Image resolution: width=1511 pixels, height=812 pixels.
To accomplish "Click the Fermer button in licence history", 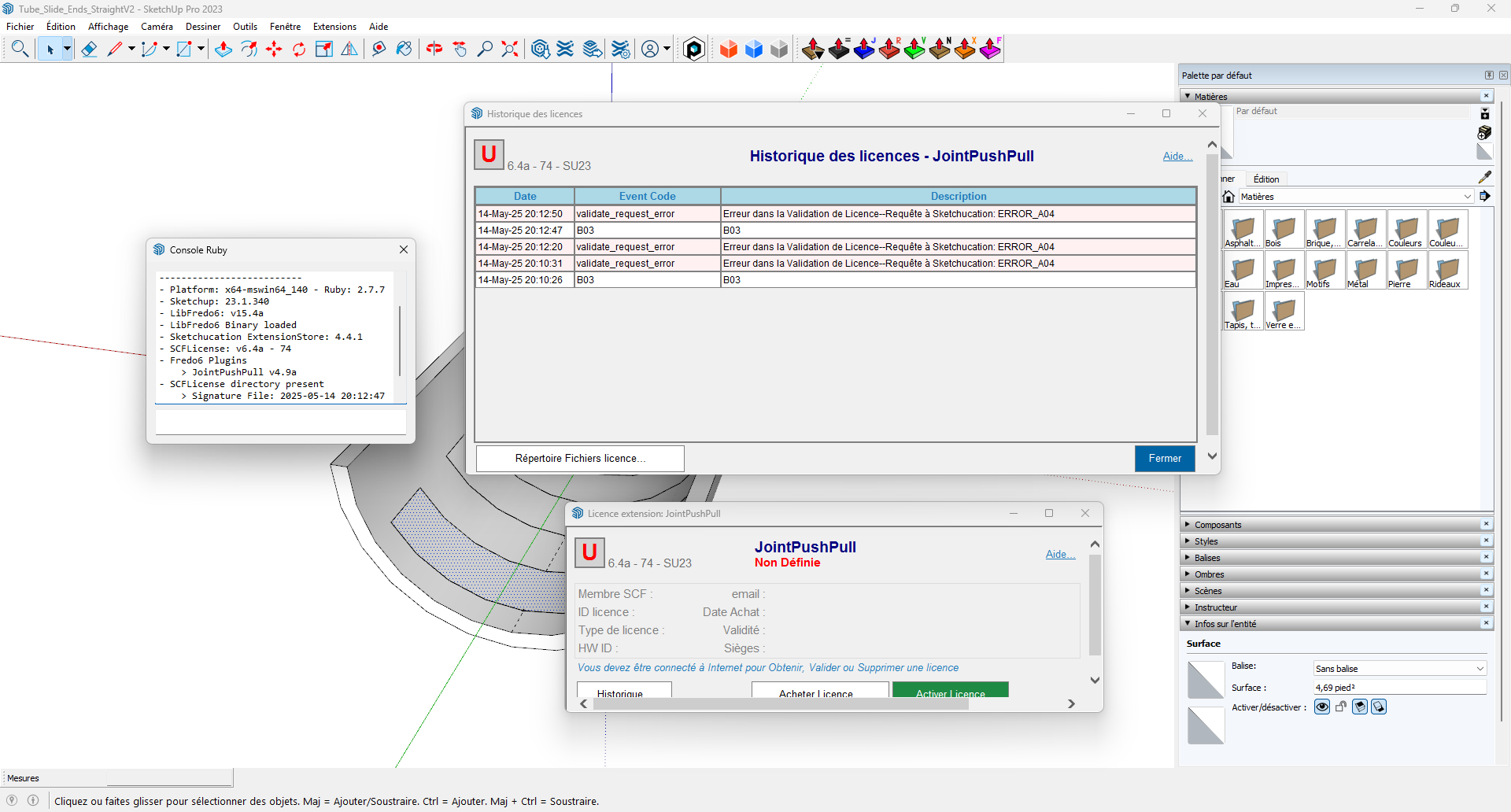I will coord(1165,459).
